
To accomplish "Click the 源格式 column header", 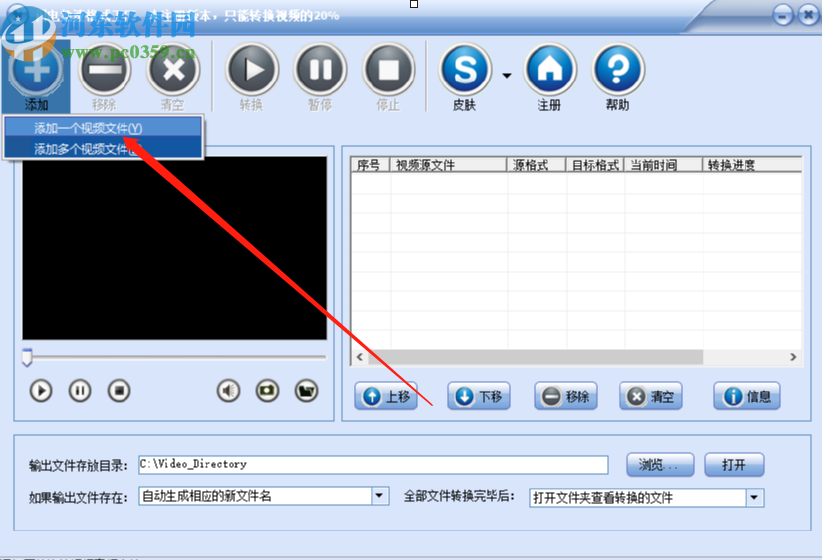I will [x=536, y=165].
